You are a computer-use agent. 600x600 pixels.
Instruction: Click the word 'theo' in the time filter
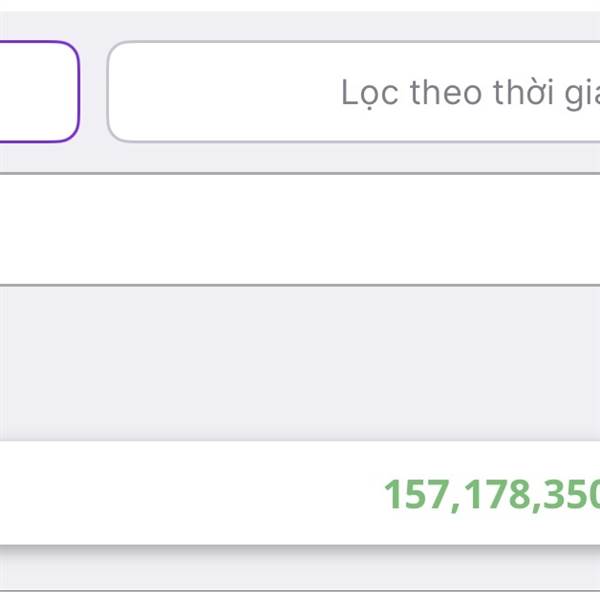tap(446, 92)
